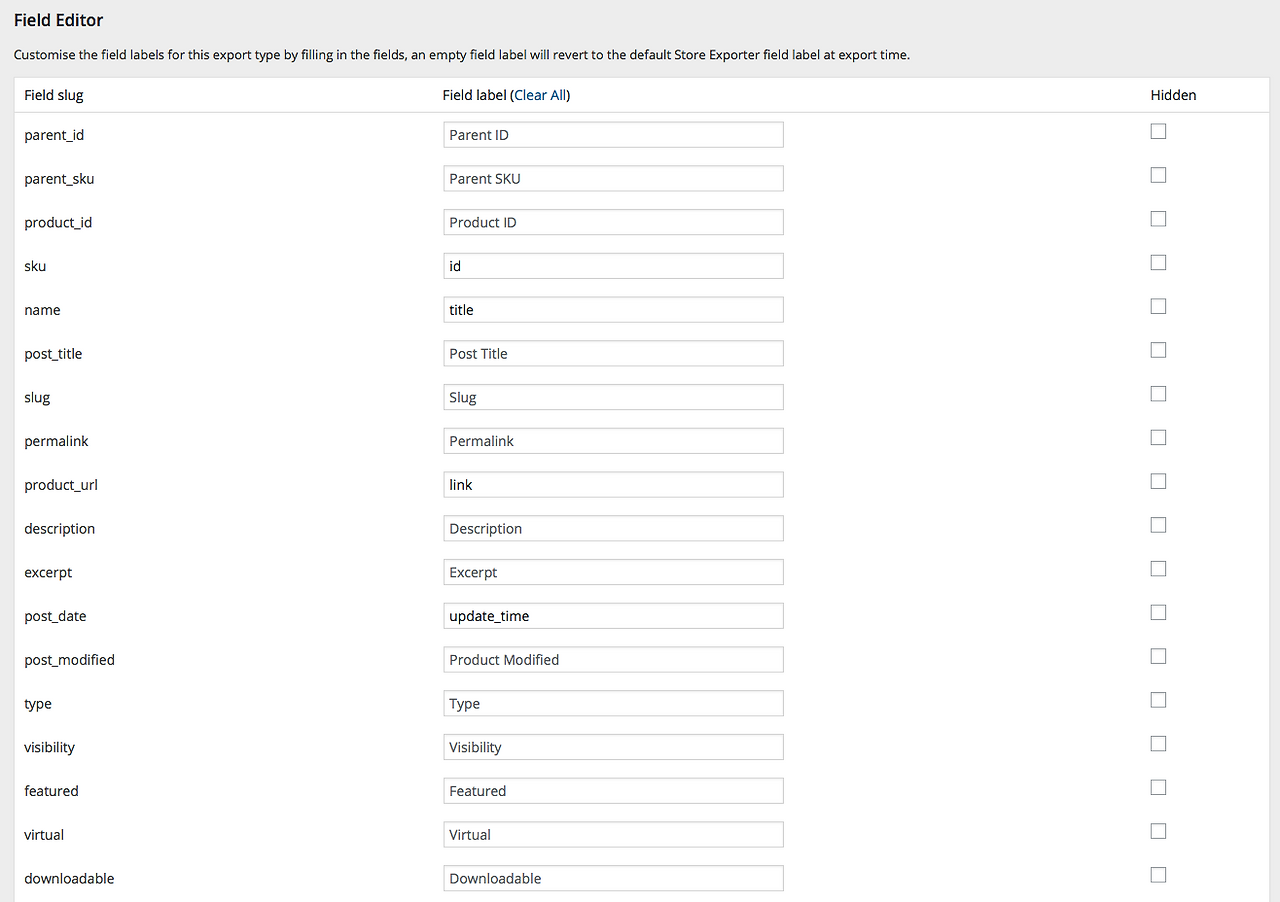Click the 'Field slug' column header text
Image resolution: width=1280 pixels, height=902 pixels.
tap(54, 95)
